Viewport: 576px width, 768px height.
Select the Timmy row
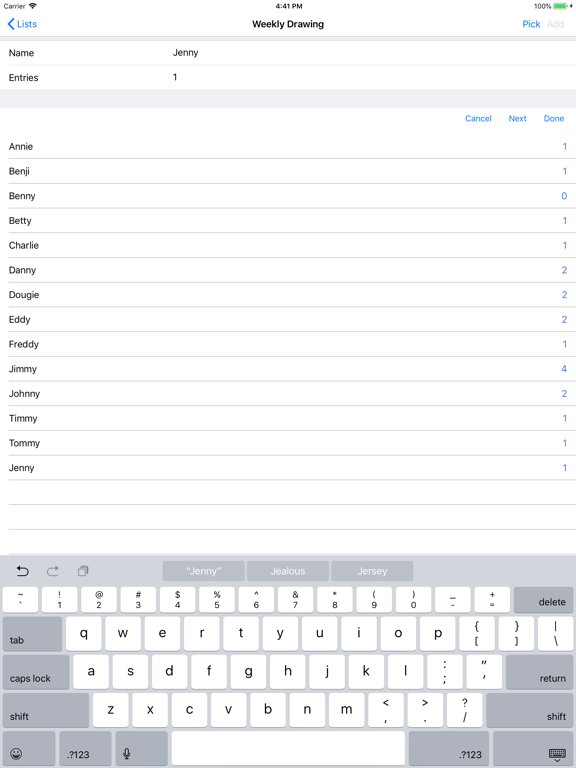[288, 419]
